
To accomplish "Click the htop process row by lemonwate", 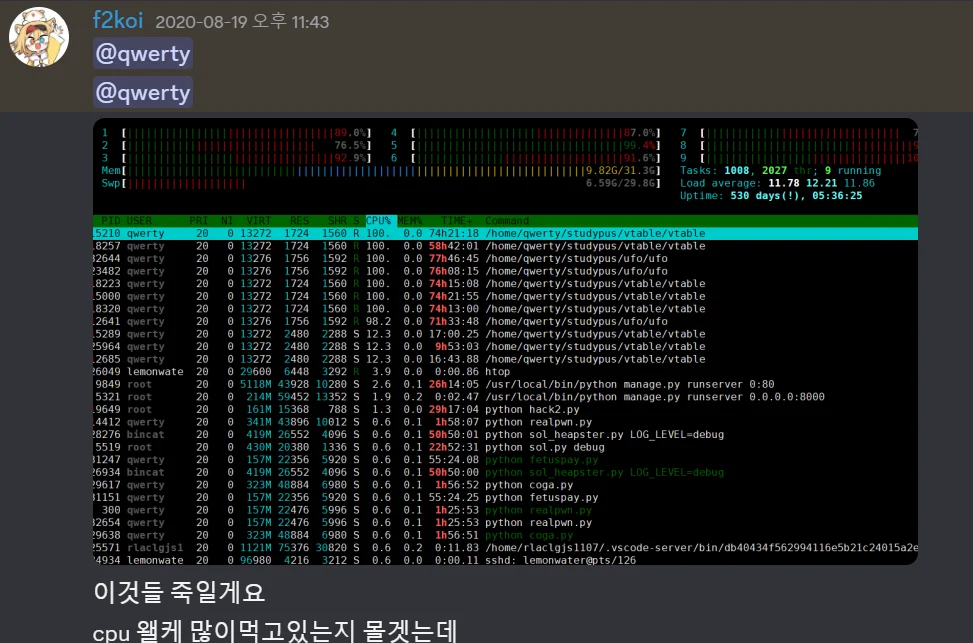I will click(x=505, y=372).
